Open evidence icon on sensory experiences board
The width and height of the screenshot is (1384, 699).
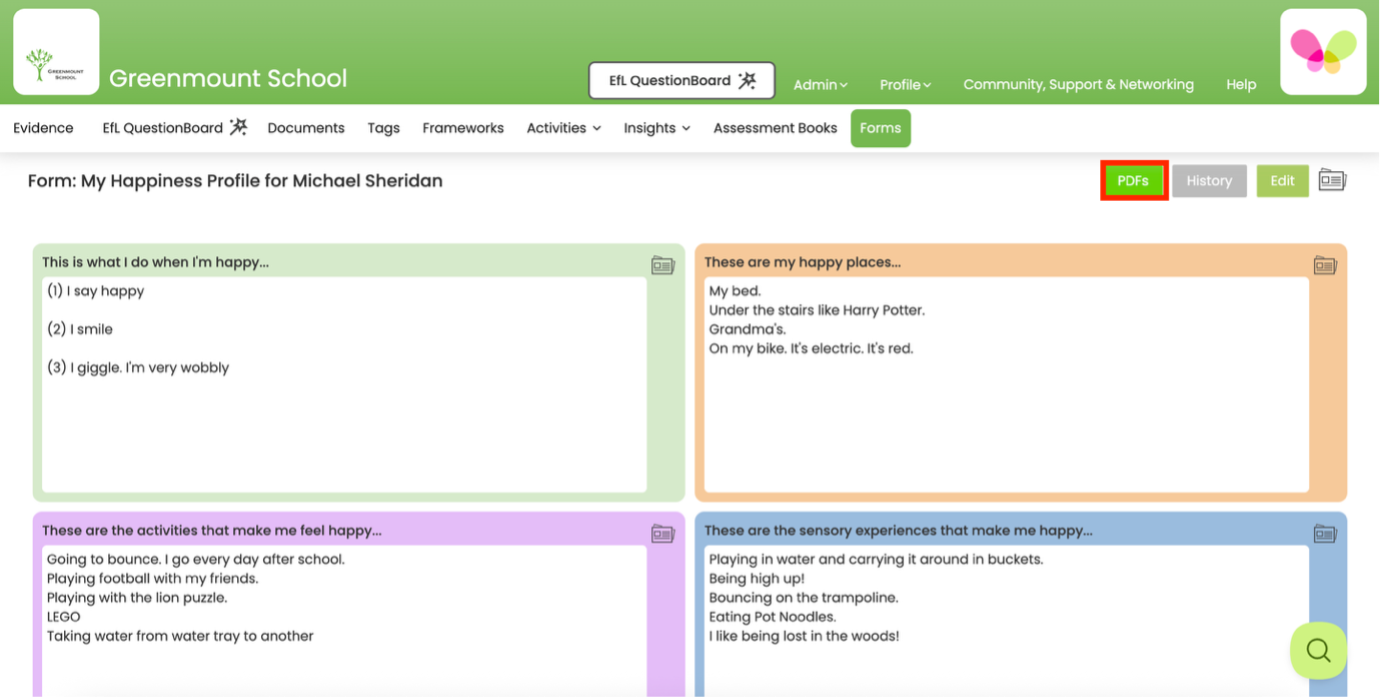point(1324,533)
